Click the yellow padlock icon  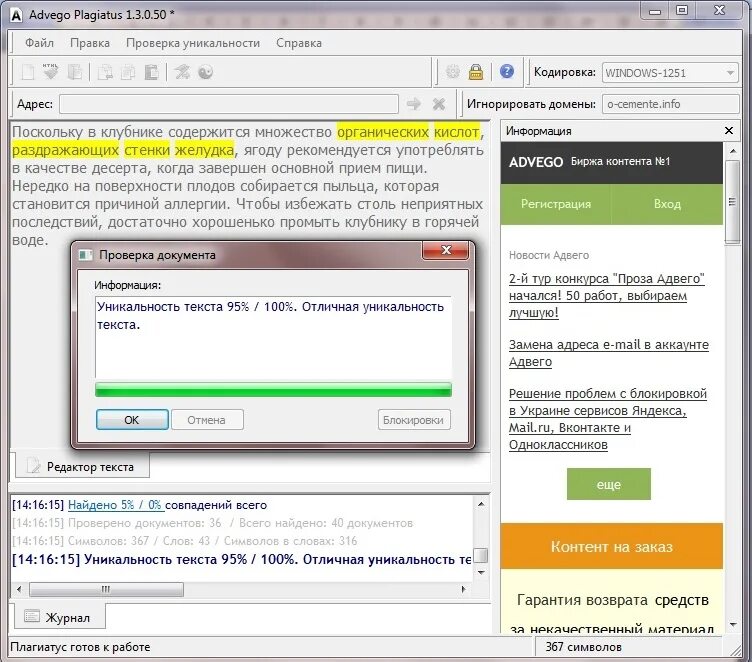coord(476,72)
